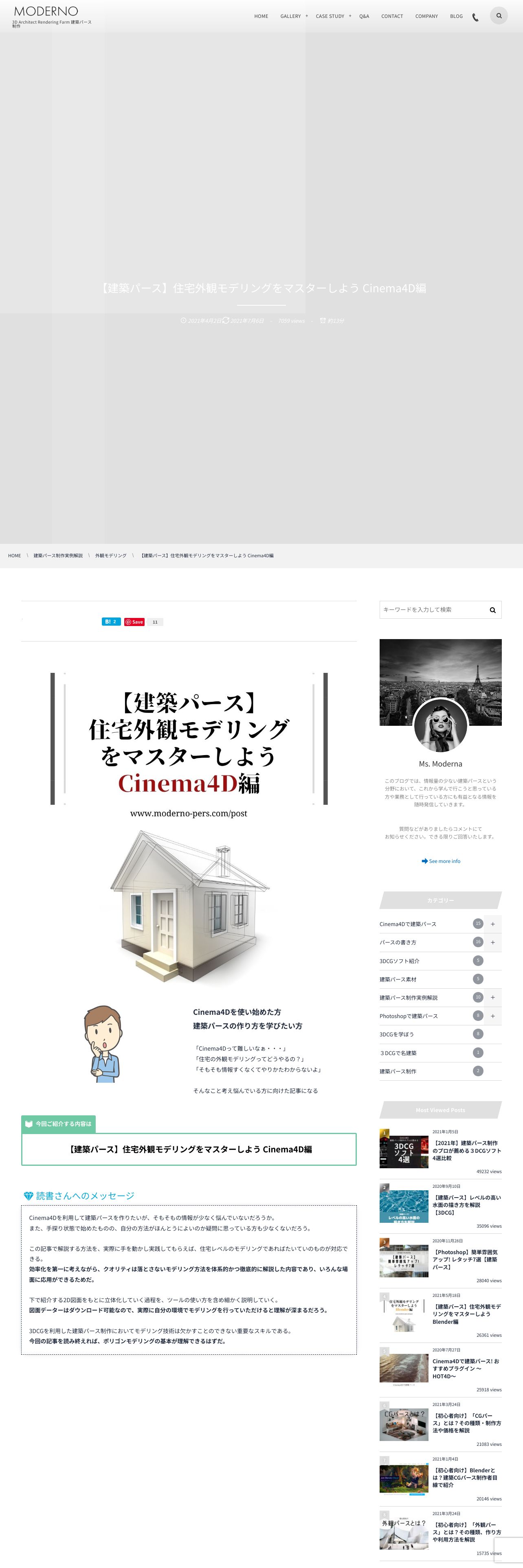Open the レベルの高い水面の描き方 post title
Image resolution: width=523 pixels, height=1568 pixels.
pyautogui.click(x=467, y=1205)
